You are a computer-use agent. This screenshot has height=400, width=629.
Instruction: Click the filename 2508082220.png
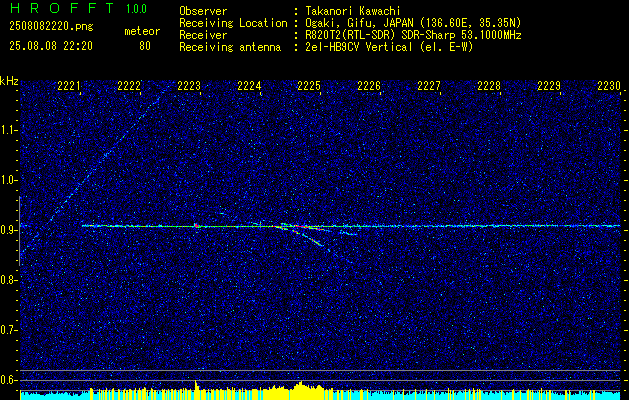pyautogui.click(x=51, y=27)
